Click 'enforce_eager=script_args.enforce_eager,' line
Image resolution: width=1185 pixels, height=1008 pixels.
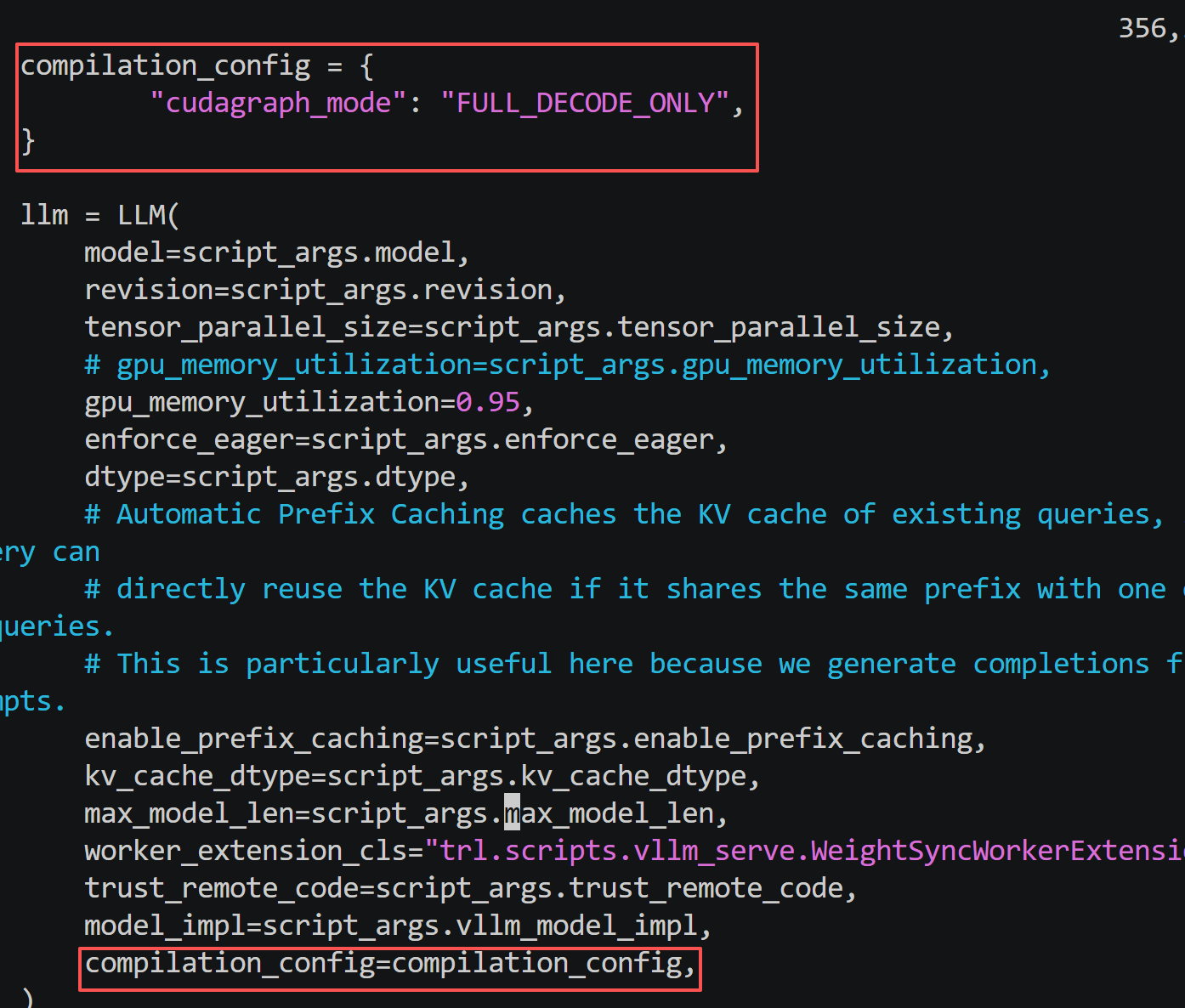tap(405, 439)
